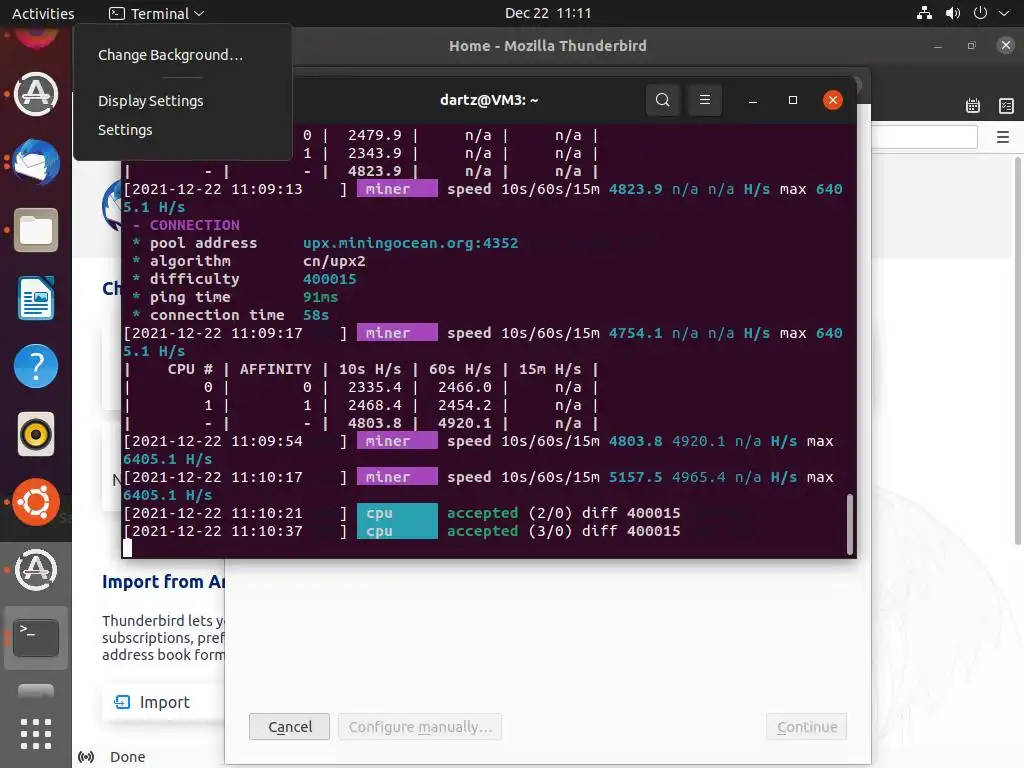Click the power icon in top bar
Screen dimensions: 1024x768
pyautogui.click(x=980, y=13)
